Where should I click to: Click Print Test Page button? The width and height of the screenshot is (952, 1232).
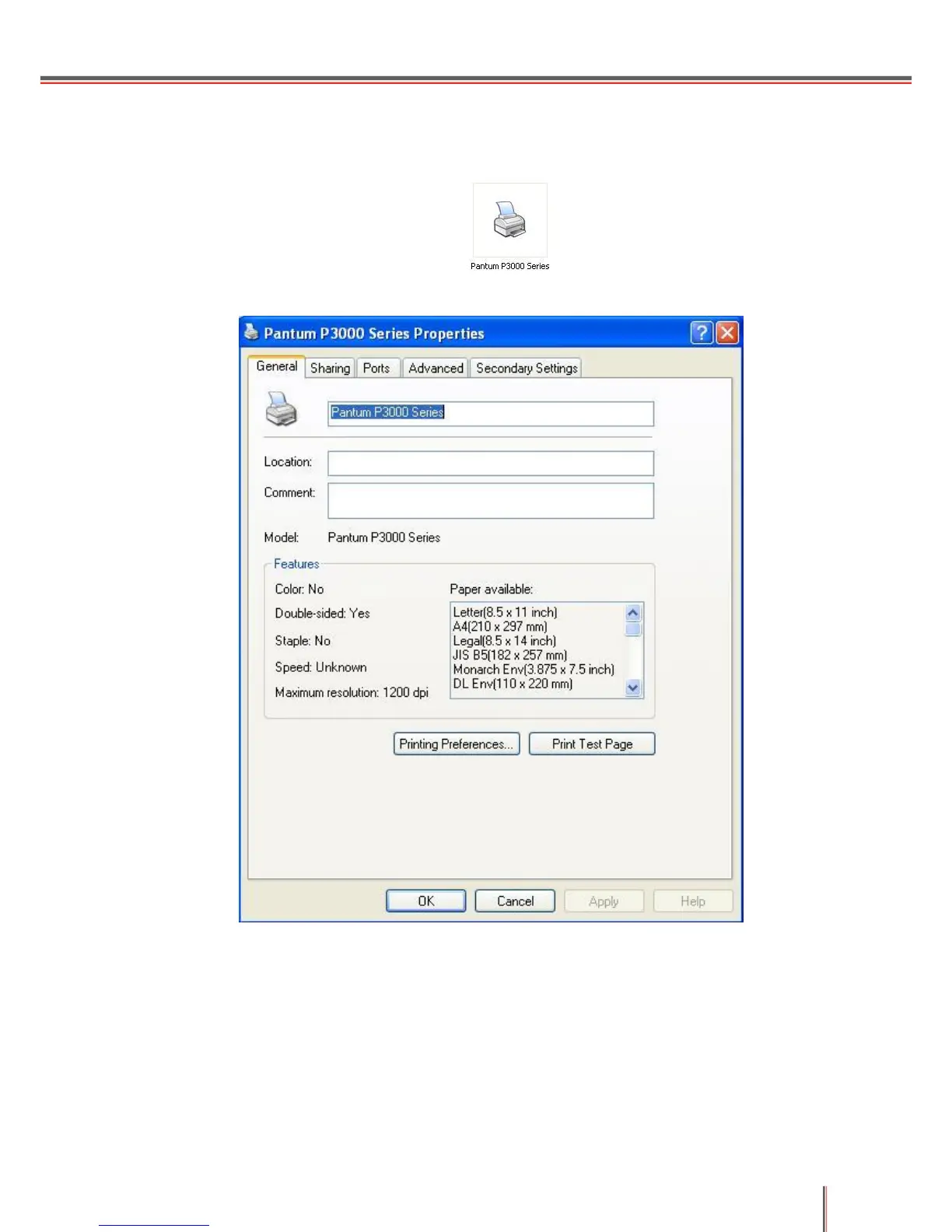[592, 744]
